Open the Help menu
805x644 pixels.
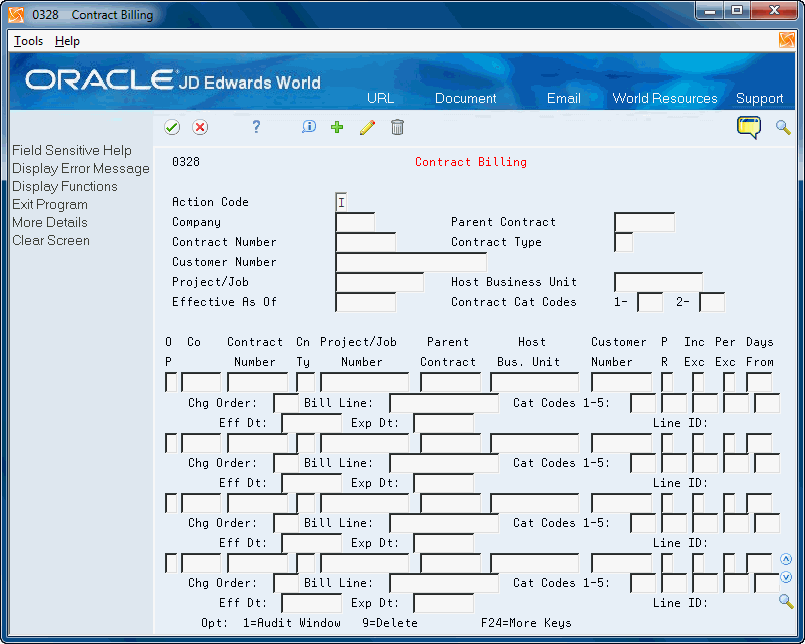pos(67,41)
